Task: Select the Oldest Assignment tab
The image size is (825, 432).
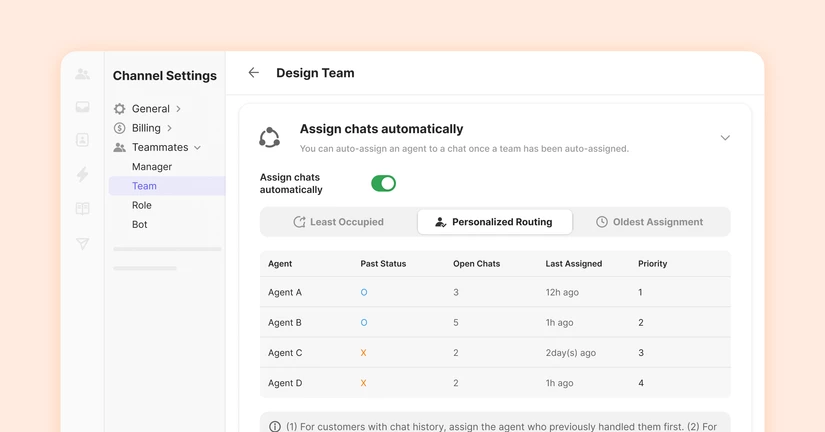Action: click(x=650, y=222)
